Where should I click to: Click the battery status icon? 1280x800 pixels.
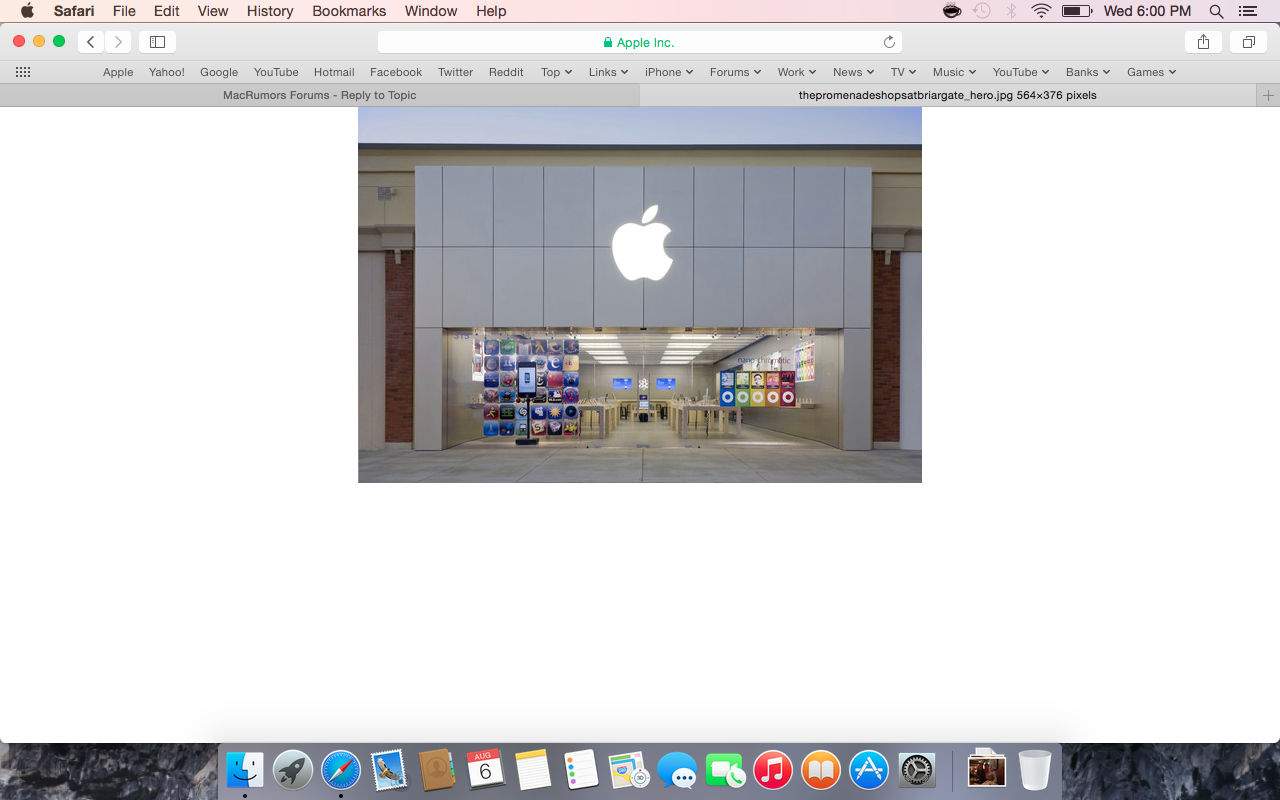pyautogui.click(x=1077, y=11)
